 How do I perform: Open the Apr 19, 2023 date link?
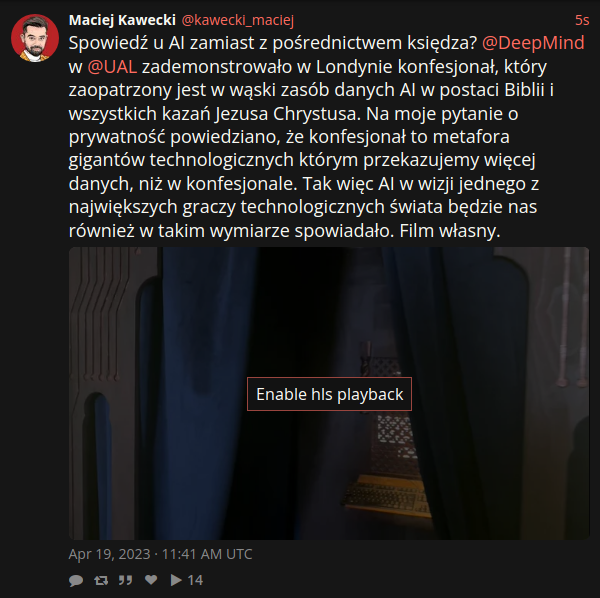coord(160,554)
